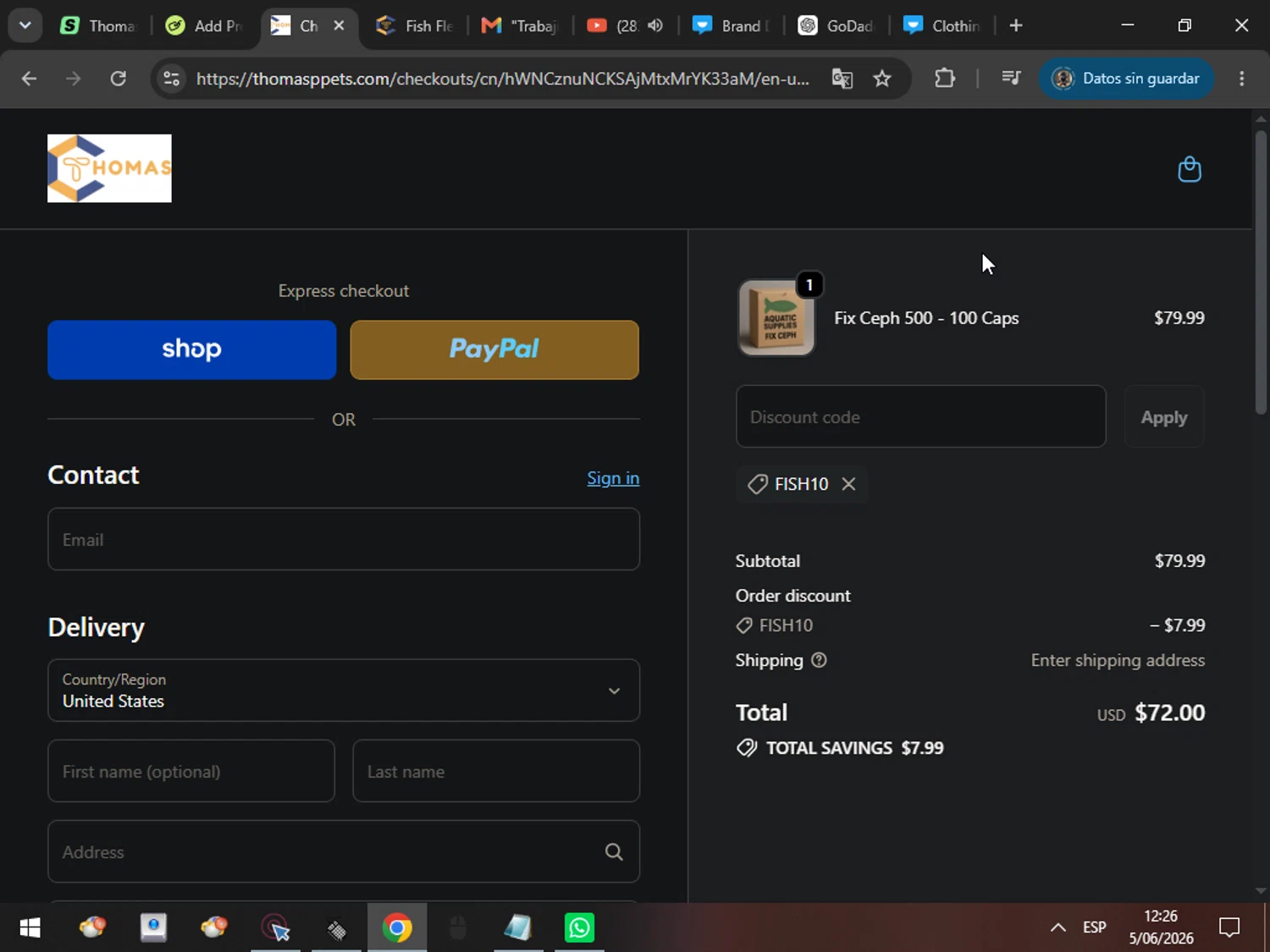Open the Datos sin guardar profile button

point(1126,79)
